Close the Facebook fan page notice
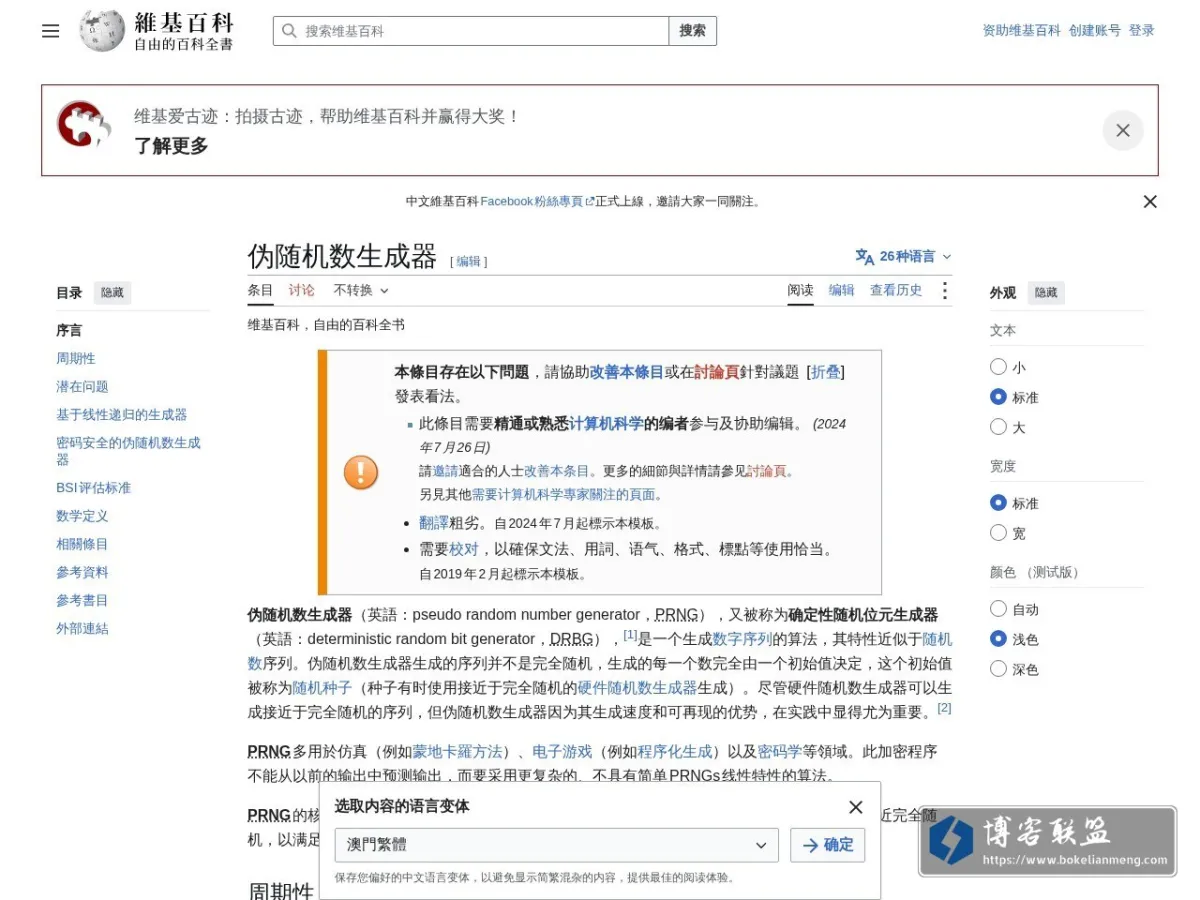1200x900 pixels. (1150, 202)
